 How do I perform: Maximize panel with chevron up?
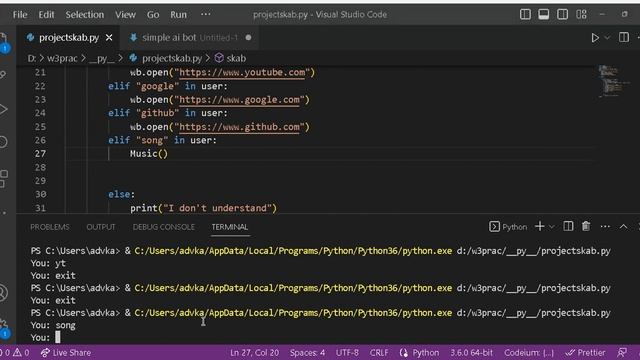(623, 227)
